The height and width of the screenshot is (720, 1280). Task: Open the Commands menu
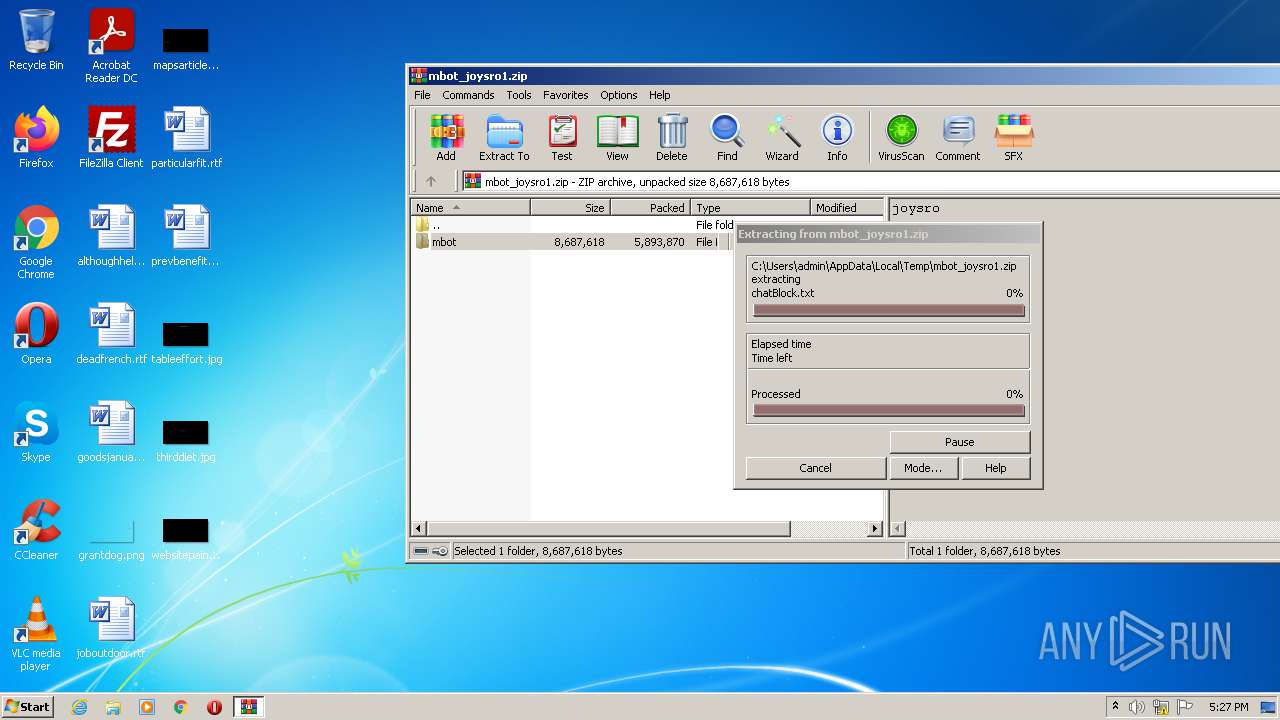click(x=468, y=95)
